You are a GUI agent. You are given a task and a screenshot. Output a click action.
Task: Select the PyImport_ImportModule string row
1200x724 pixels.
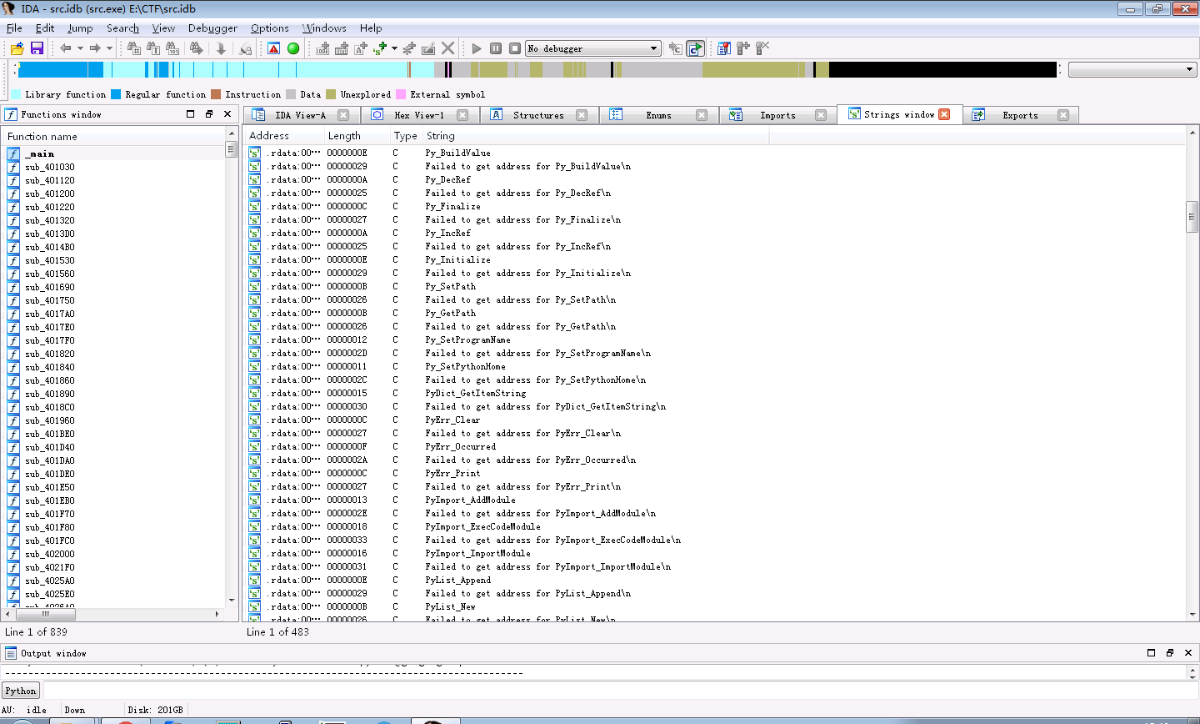click(716, 553)
